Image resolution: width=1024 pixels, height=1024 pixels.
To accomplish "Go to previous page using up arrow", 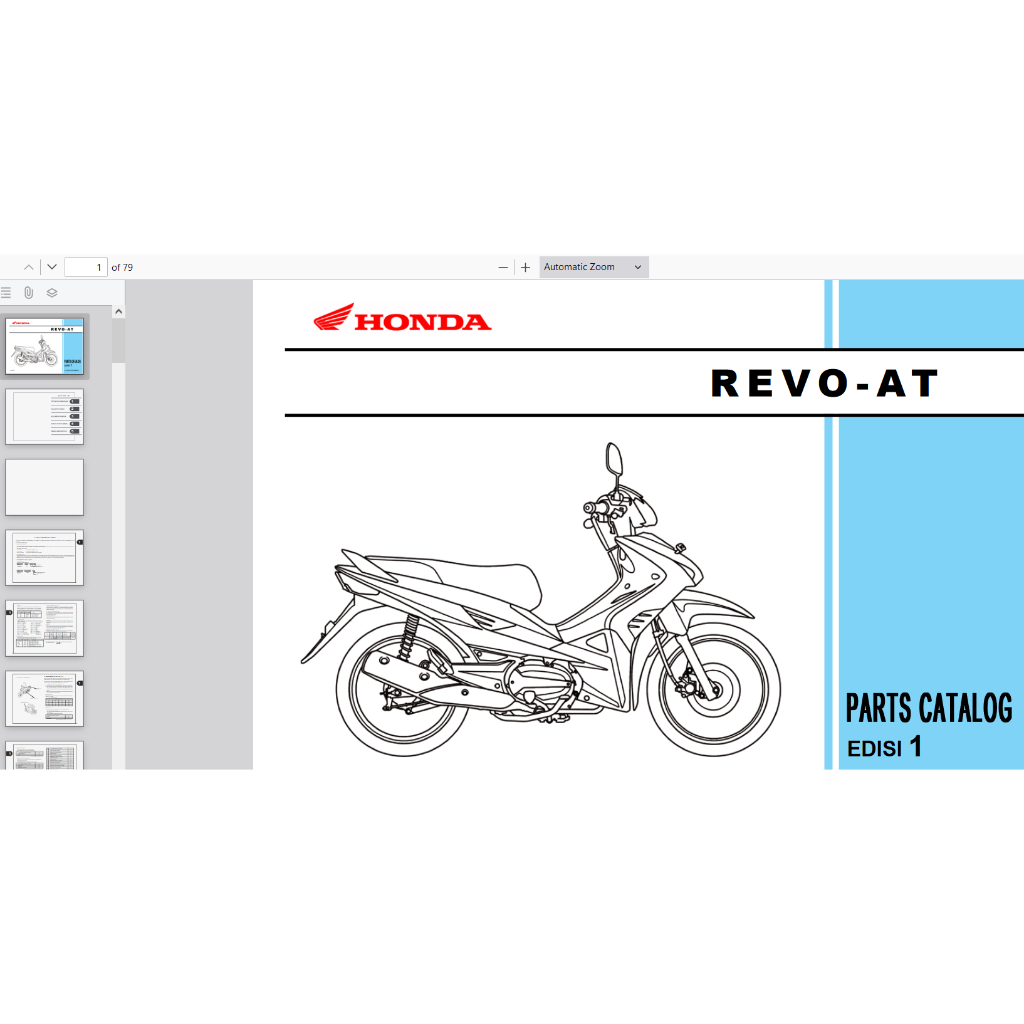I will point(29,267).
